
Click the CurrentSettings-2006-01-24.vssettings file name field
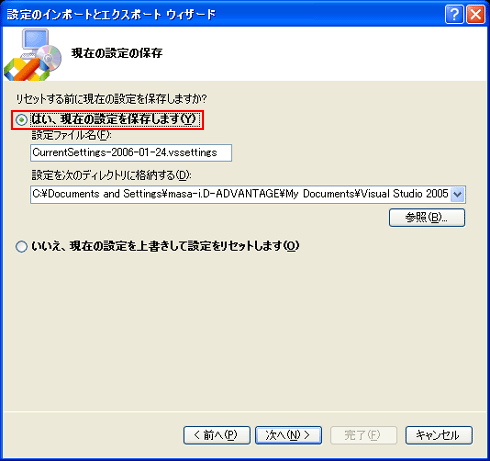click(131, 153)
